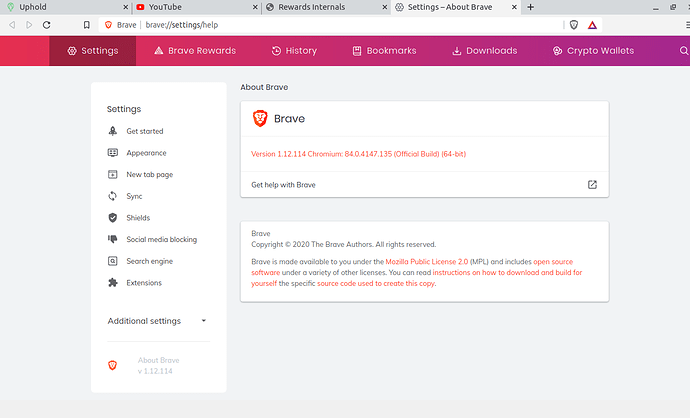Click the About Brave page heading
This screenshot has width=690, height=418.
click(x=264, y=87)
